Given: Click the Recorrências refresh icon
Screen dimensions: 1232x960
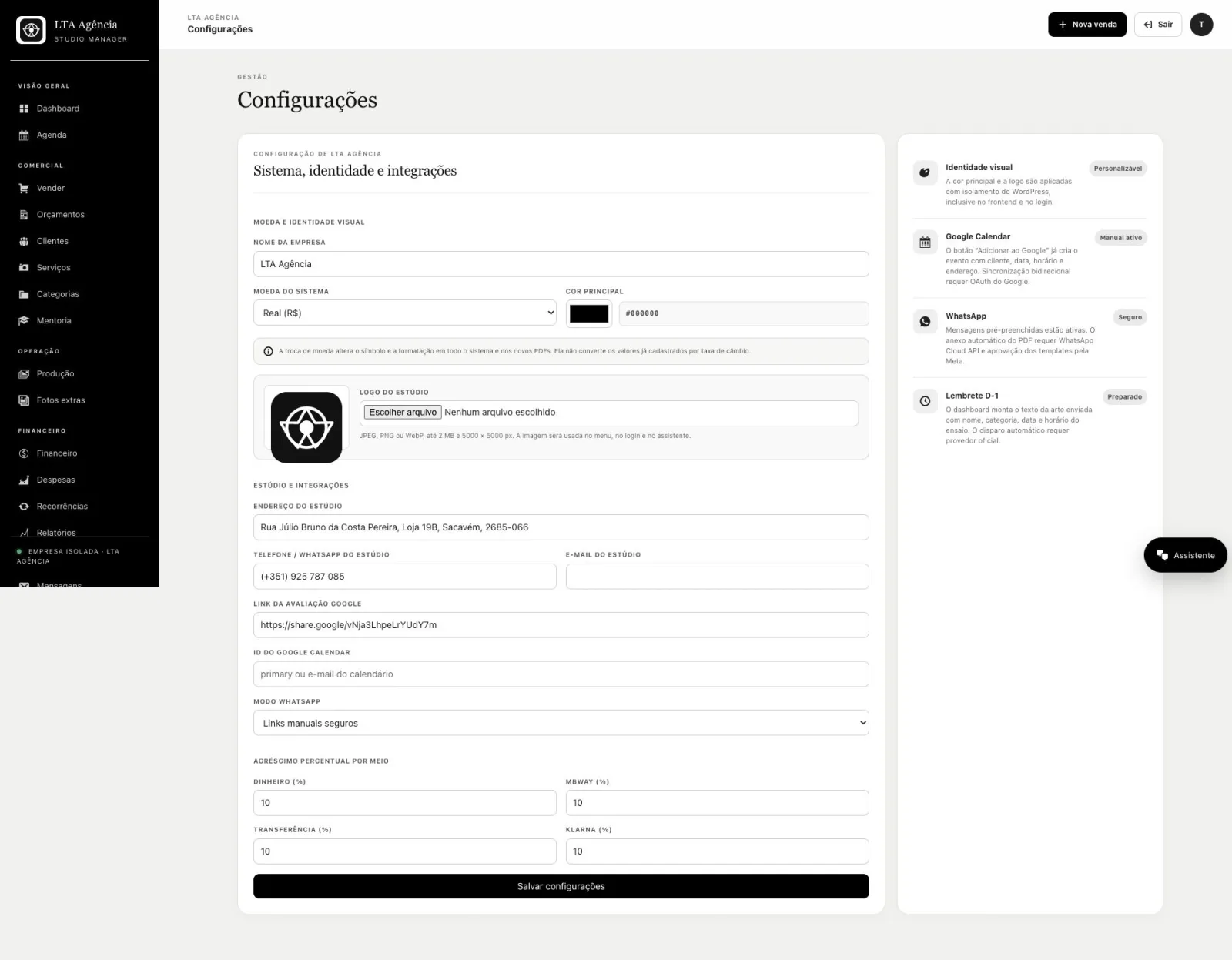Looking at the screenshot, I should coord(24,507).
